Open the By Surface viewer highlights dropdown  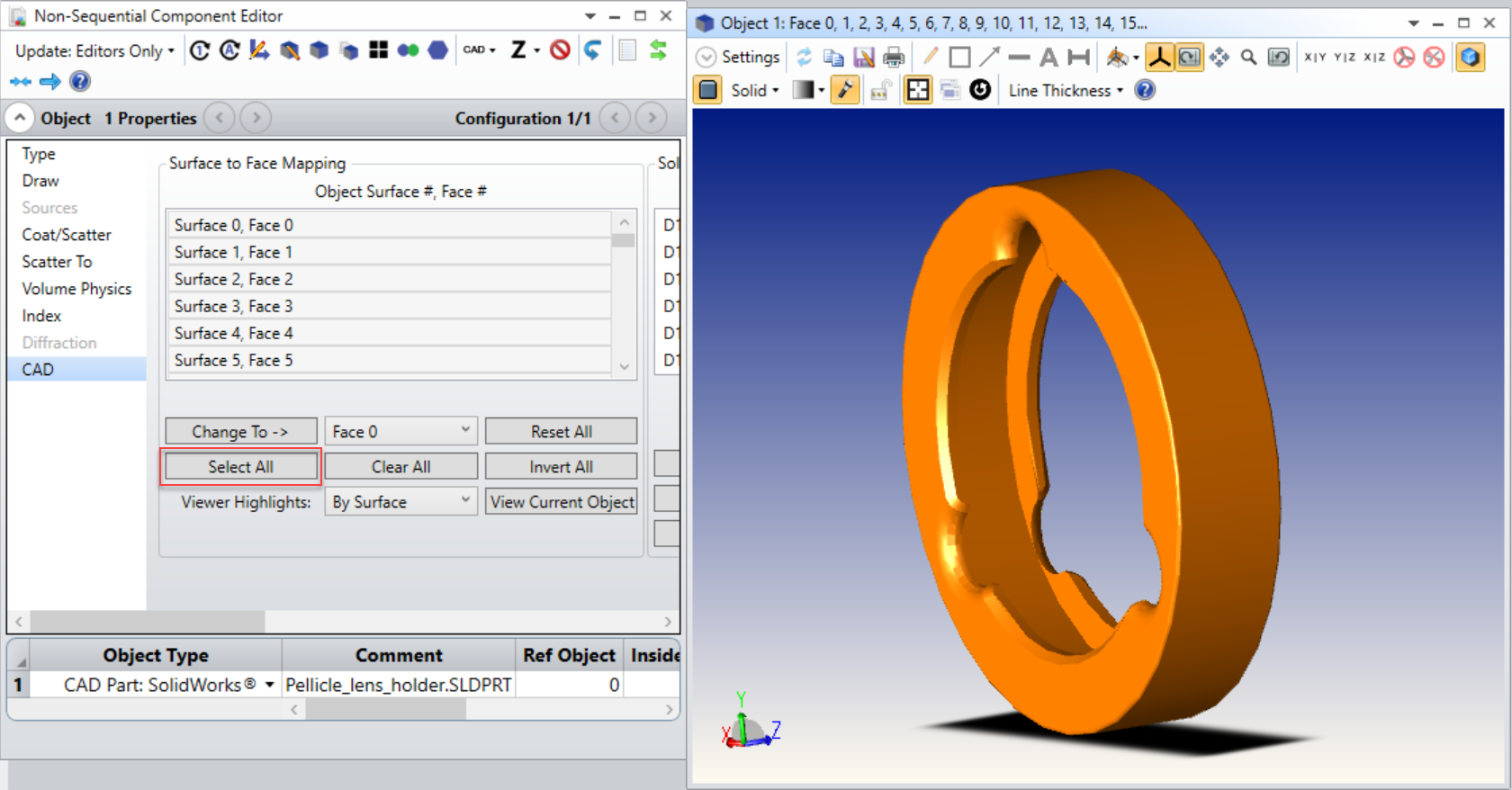coord(400,502)
